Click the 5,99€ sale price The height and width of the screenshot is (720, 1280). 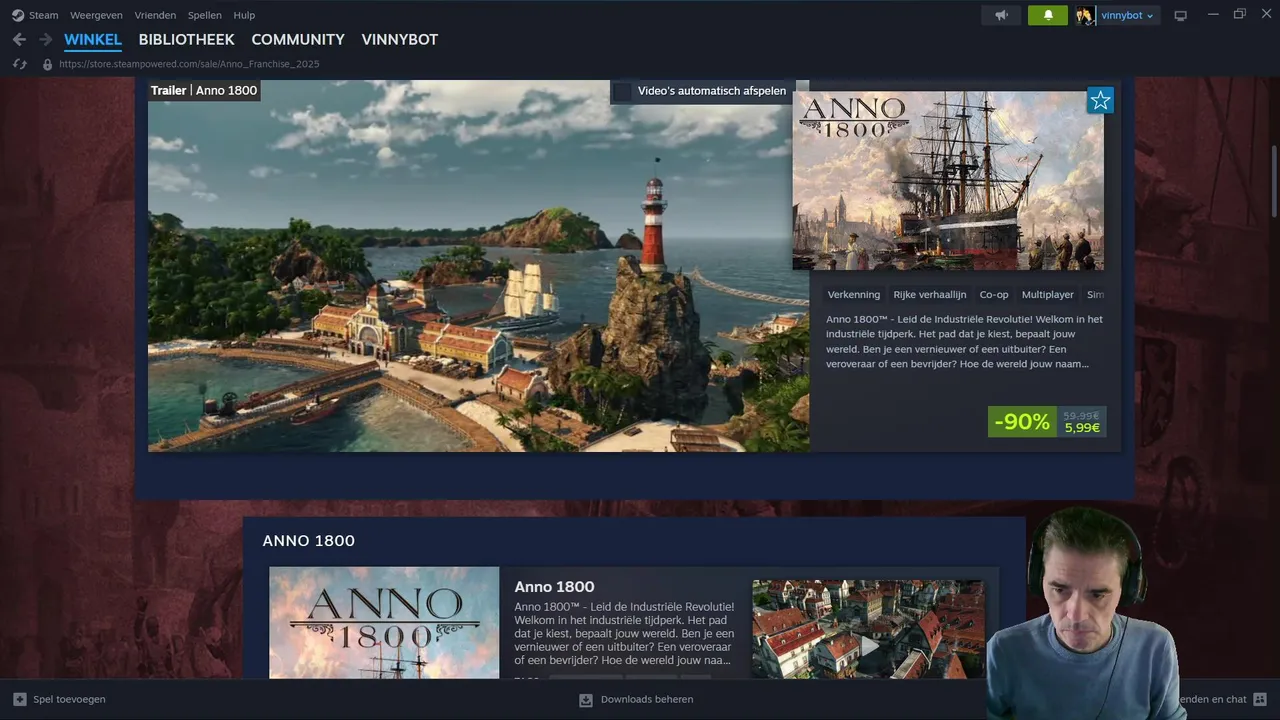(1082, 428)
